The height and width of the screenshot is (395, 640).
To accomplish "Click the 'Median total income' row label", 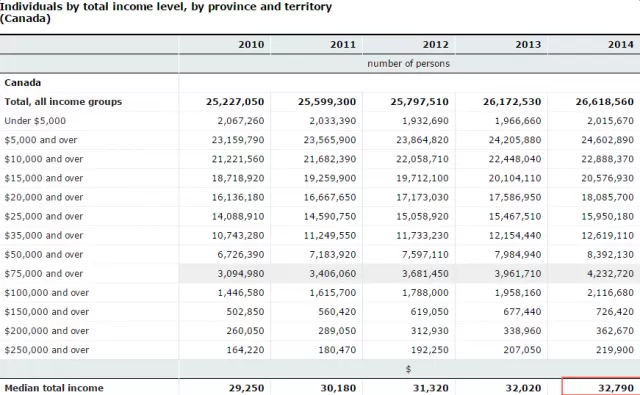I will point(54,388).
